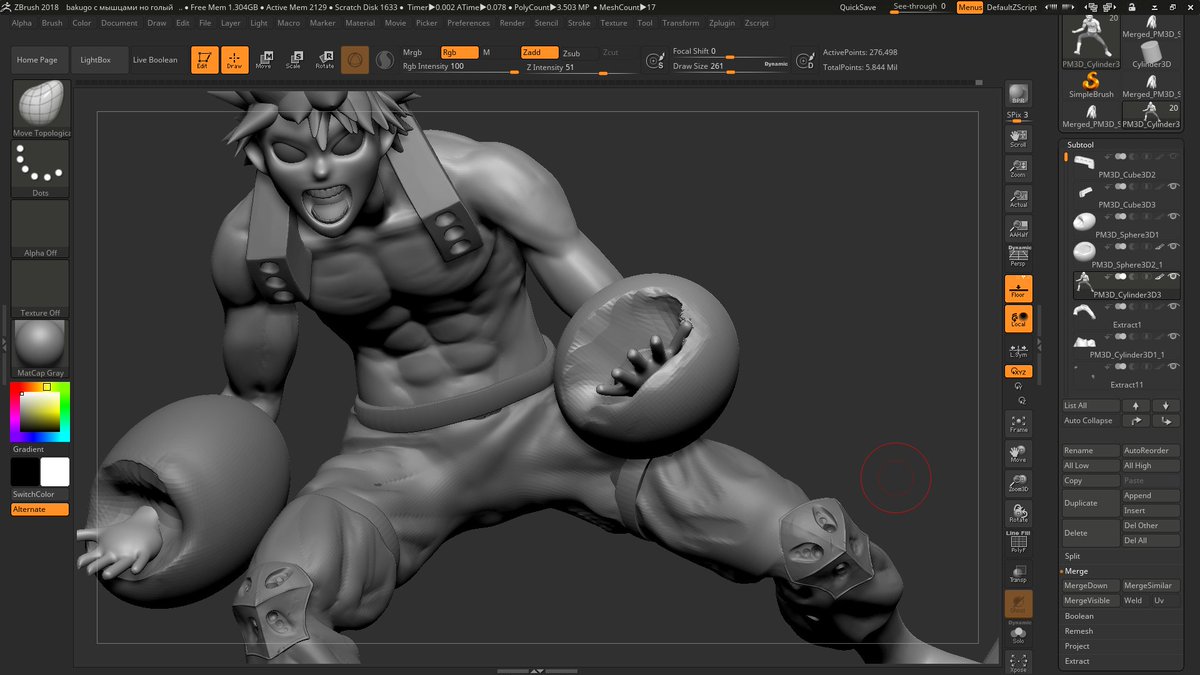Image resolution: width=1200 pixels, height=675 pixels.
Task: Toggle L.Sym local symmetry
Action: tap(1018, 349)
